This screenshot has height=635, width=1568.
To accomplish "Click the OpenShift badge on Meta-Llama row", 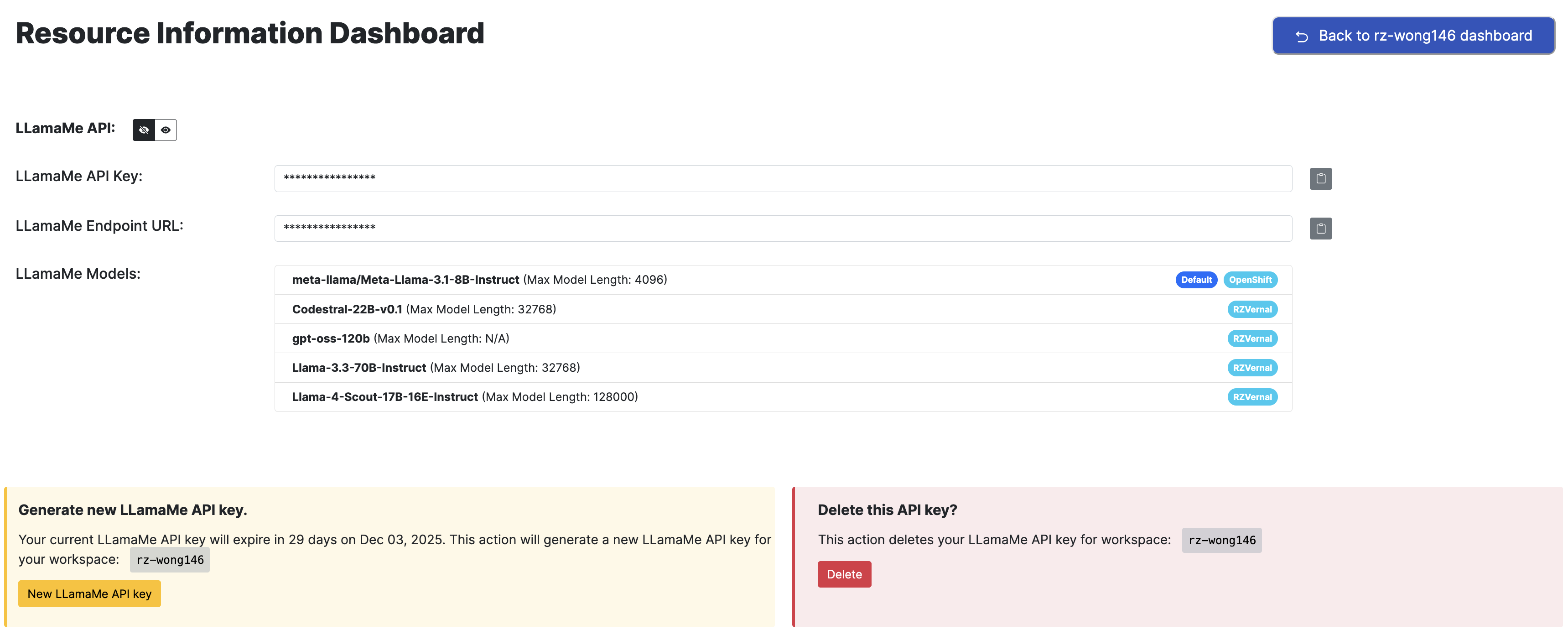I will coord(1250,280).
